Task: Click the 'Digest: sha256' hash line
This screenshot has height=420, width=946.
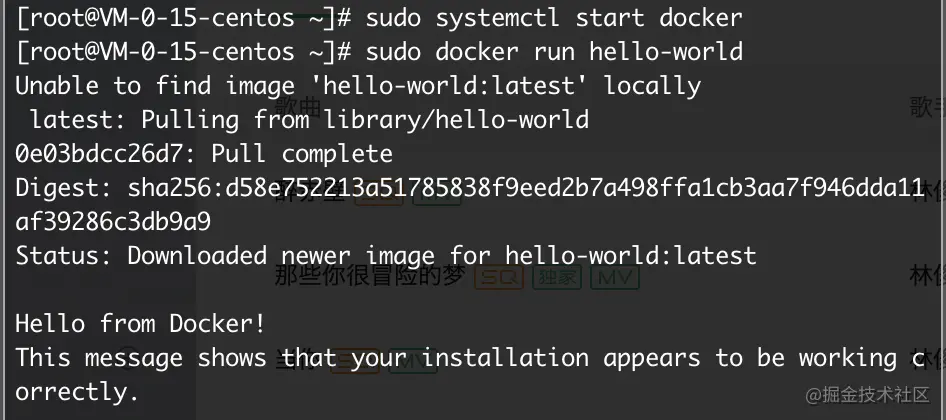Action: [x=469, y=188]
